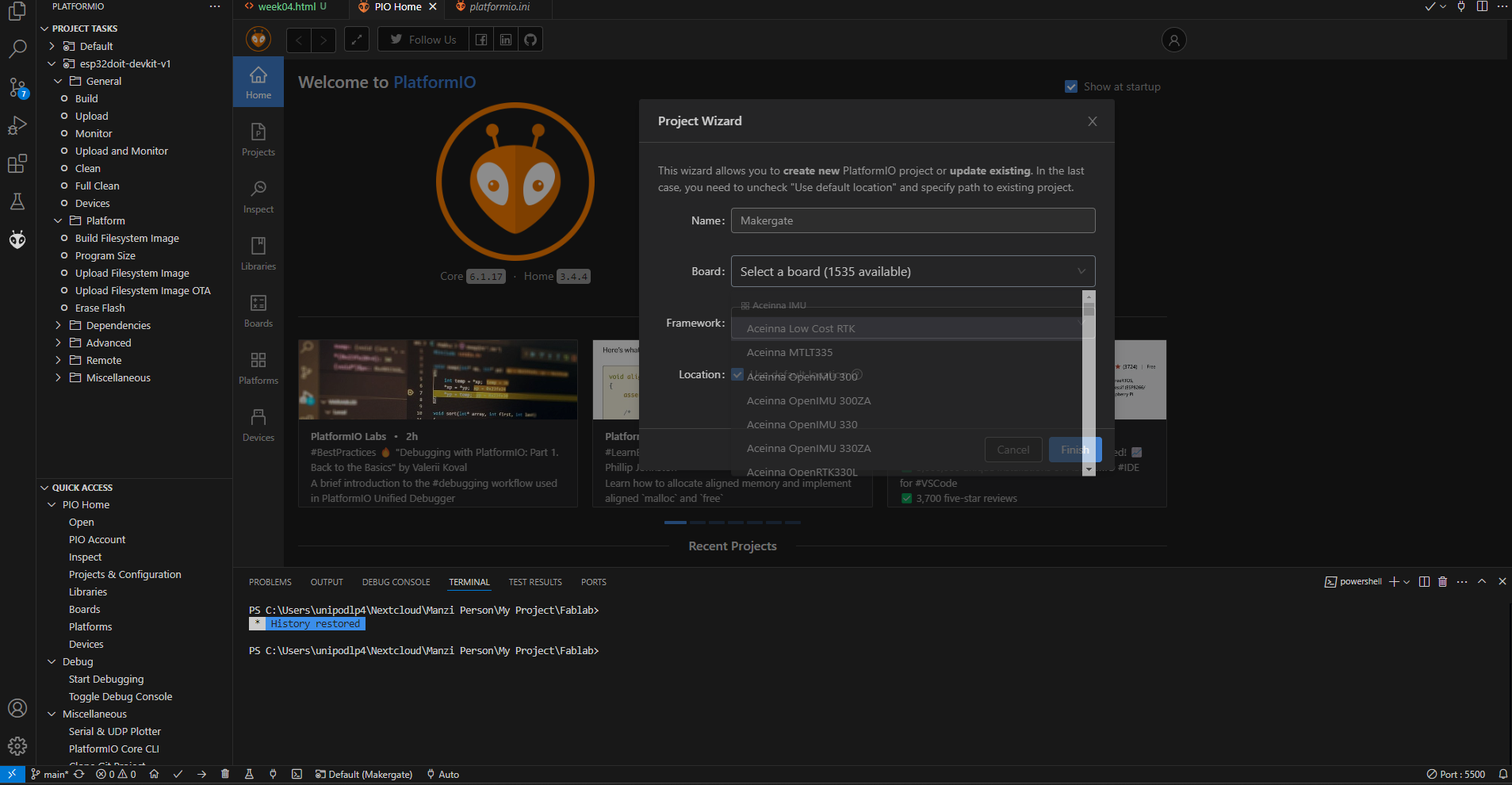Click the expand fullscreen icon in PIO toolbar
This screenshot has height=785, width=1512.
coord(357,40)
